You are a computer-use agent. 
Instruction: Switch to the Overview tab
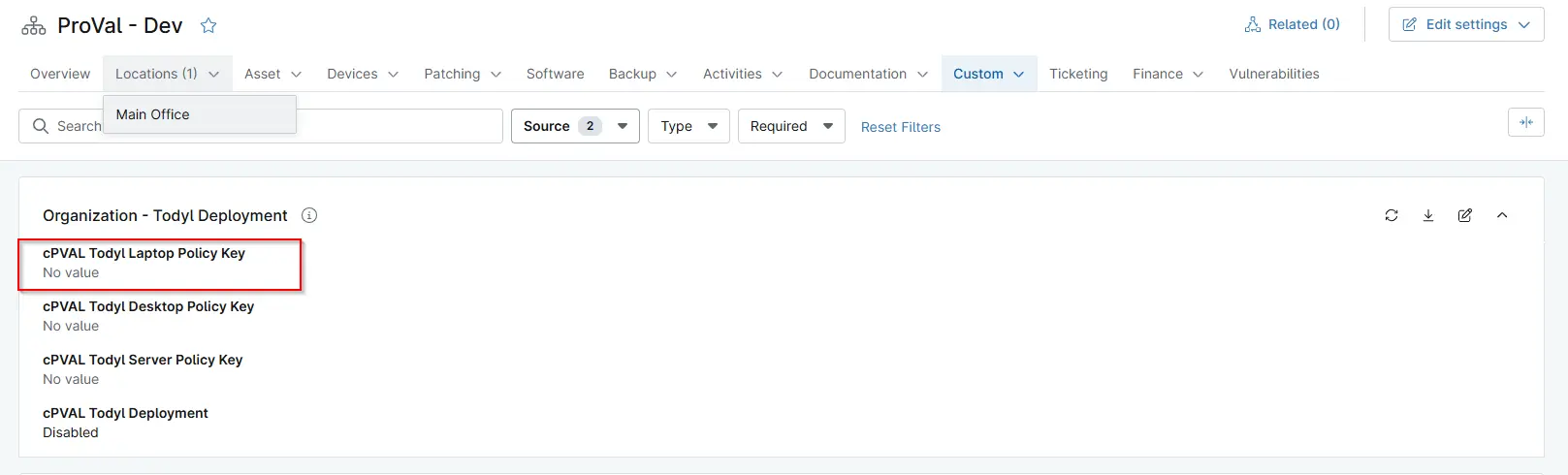tap(60, 74)
